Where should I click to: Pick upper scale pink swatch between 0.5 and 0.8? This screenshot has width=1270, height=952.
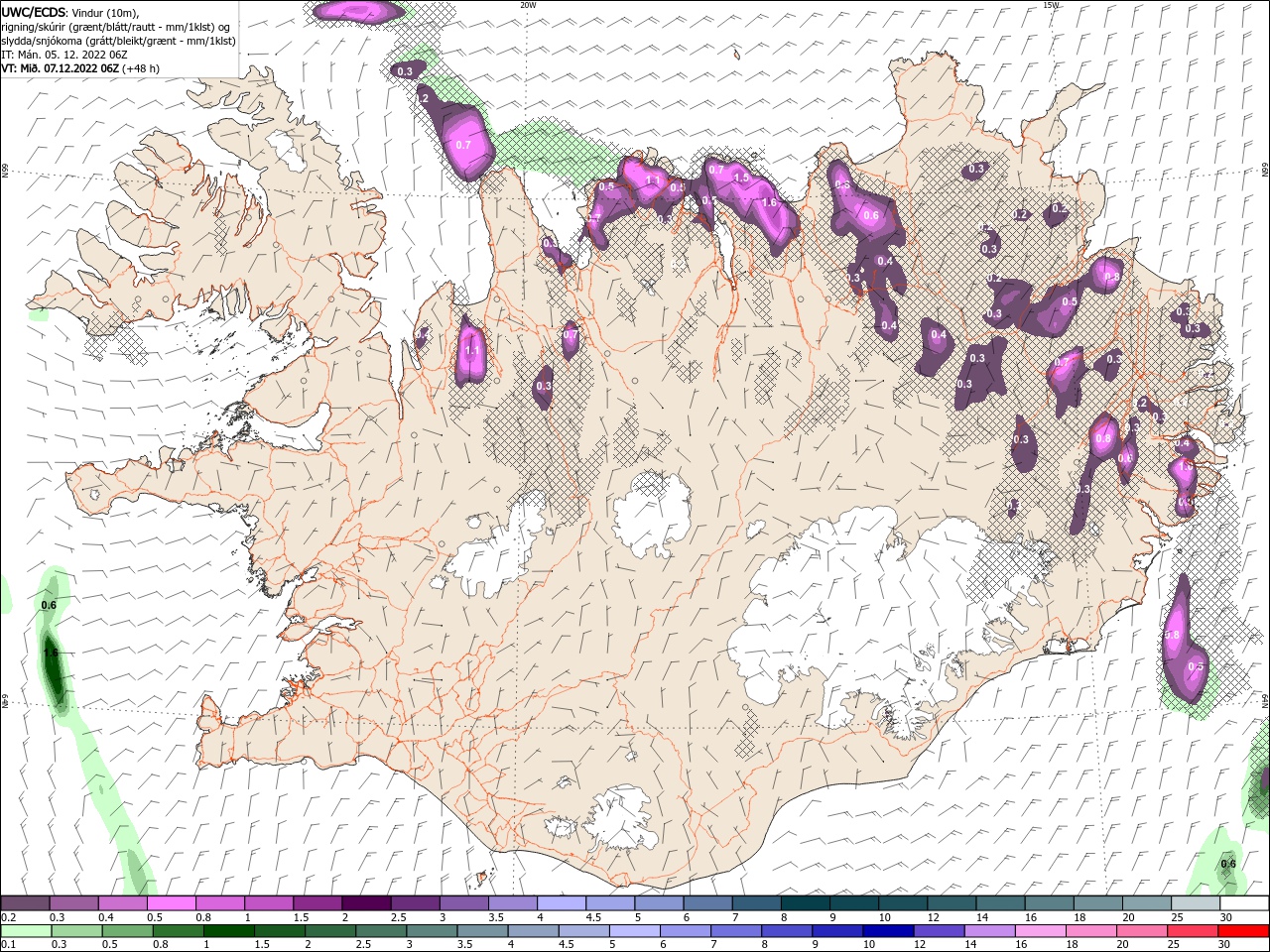click(x=171, y=903)
